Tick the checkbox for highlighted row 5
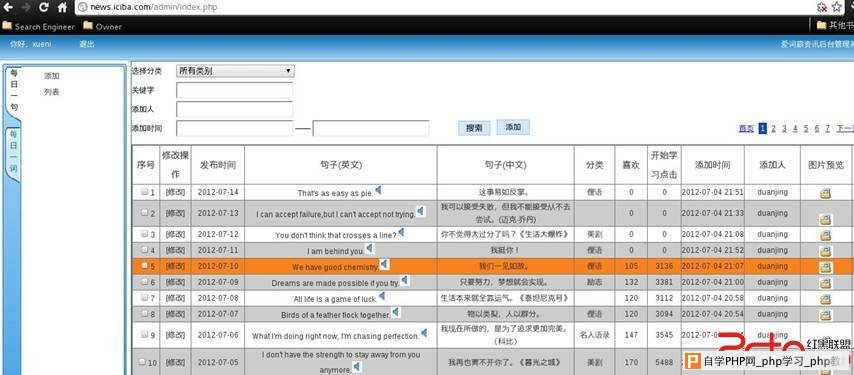This screenshot has height=375, width=854. (144, 266)
